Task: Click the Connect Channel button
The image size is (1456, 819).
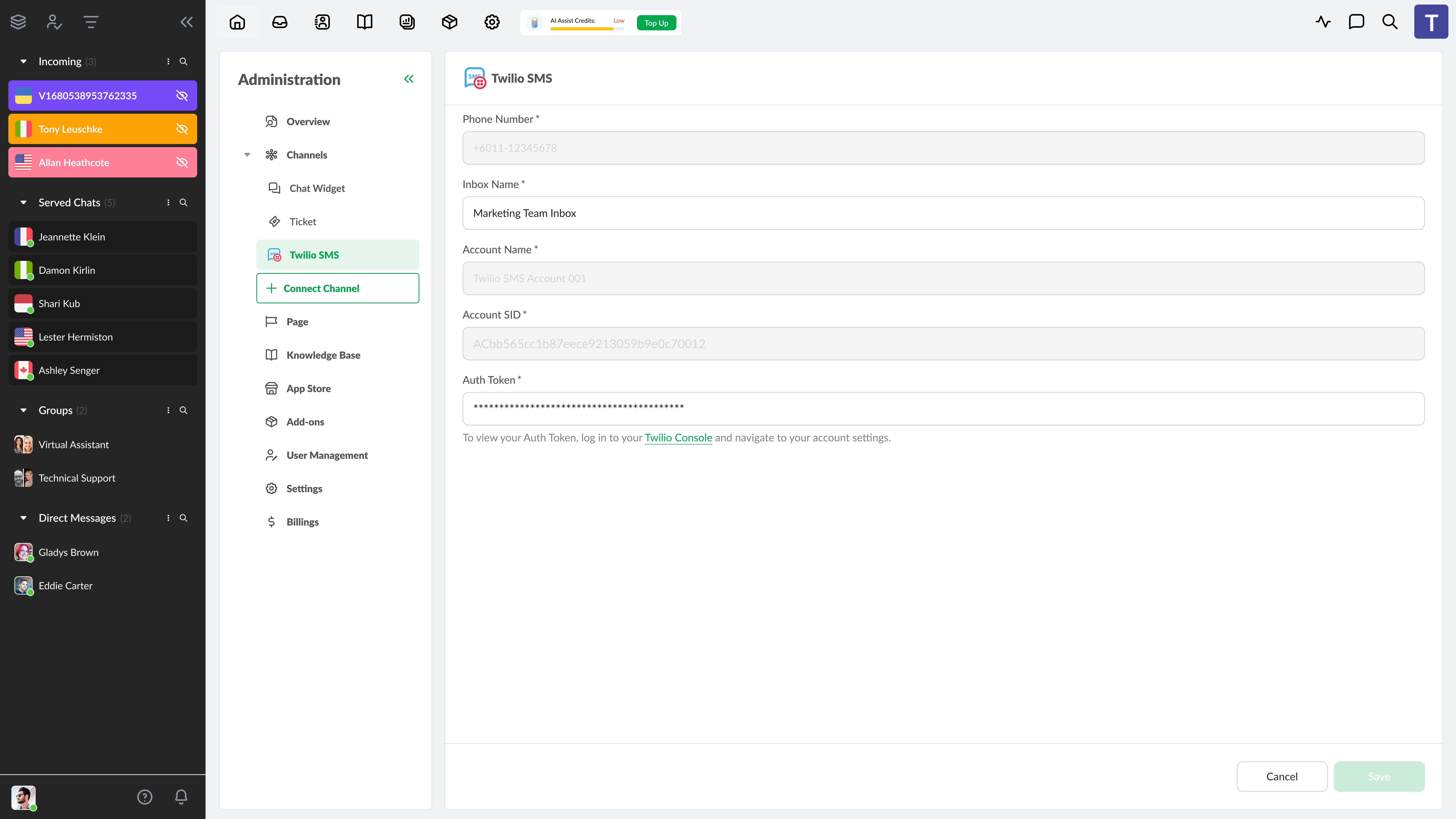Action: tap(337, 288)
